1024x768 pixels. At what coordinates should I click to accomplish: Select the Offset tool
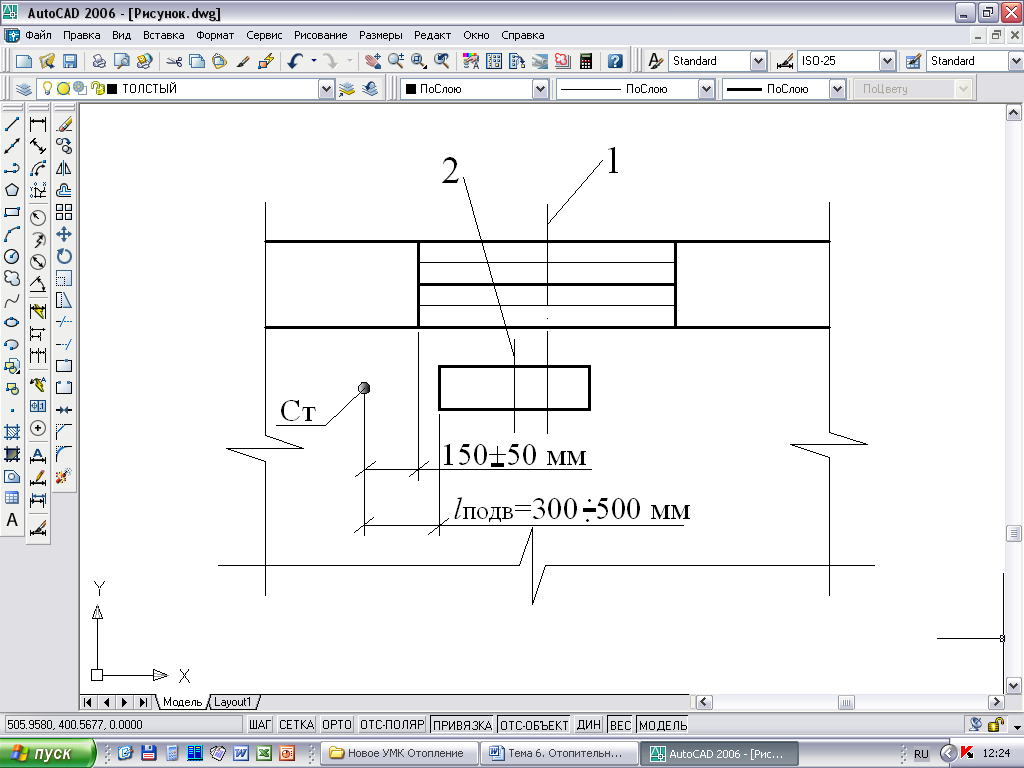[x=64, y=190]
